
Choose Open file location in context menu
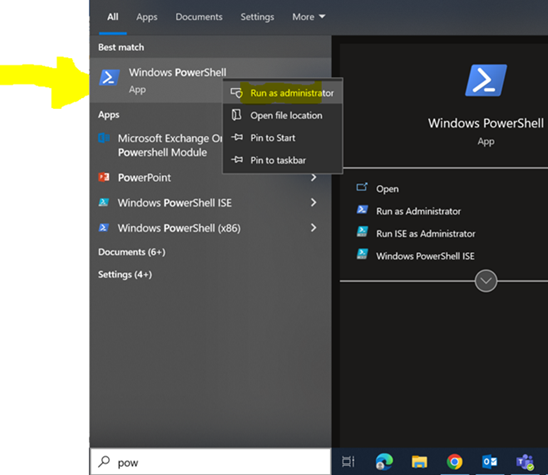click(282, 115)
